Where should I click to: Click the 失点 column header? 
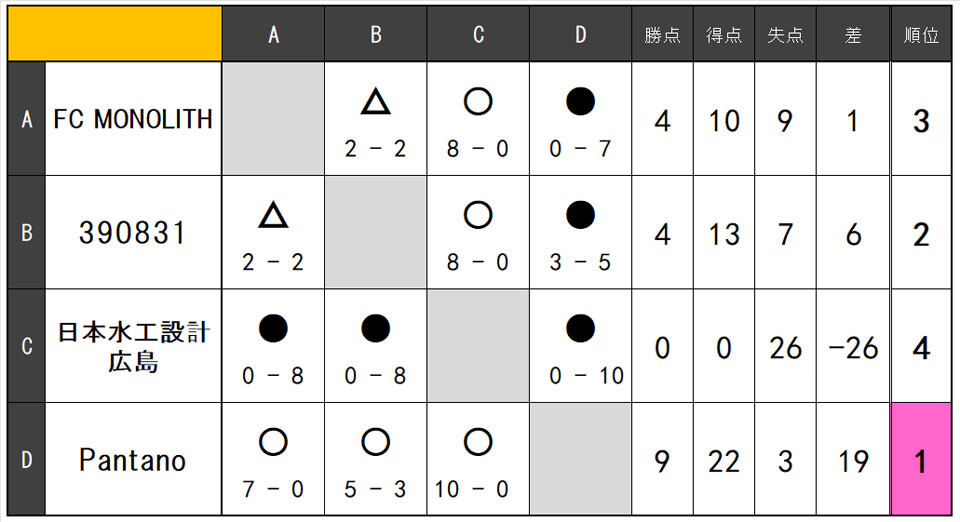785,35
